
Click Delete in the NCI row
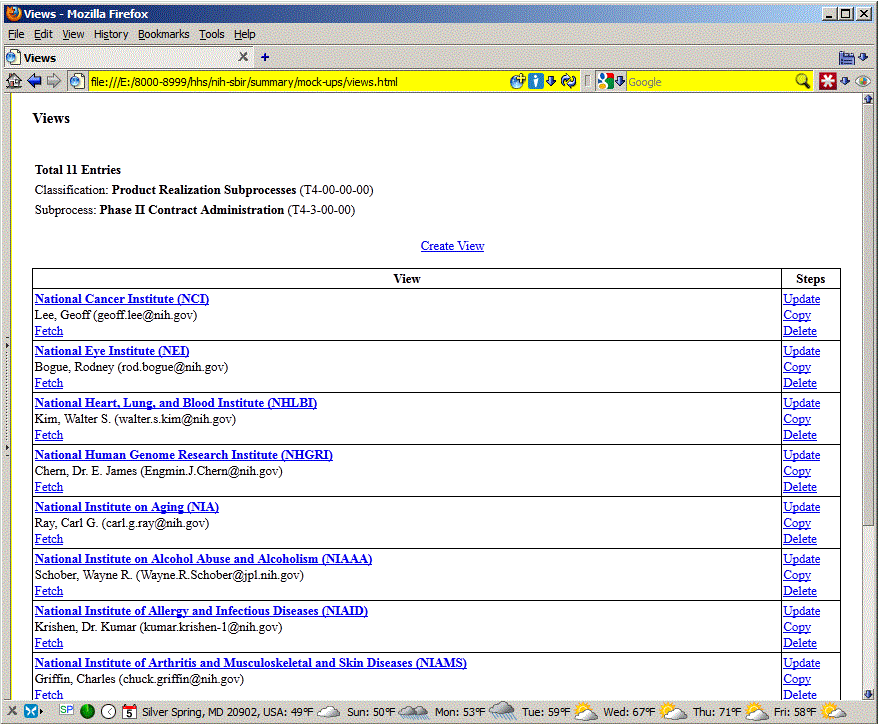coord(800,331)
